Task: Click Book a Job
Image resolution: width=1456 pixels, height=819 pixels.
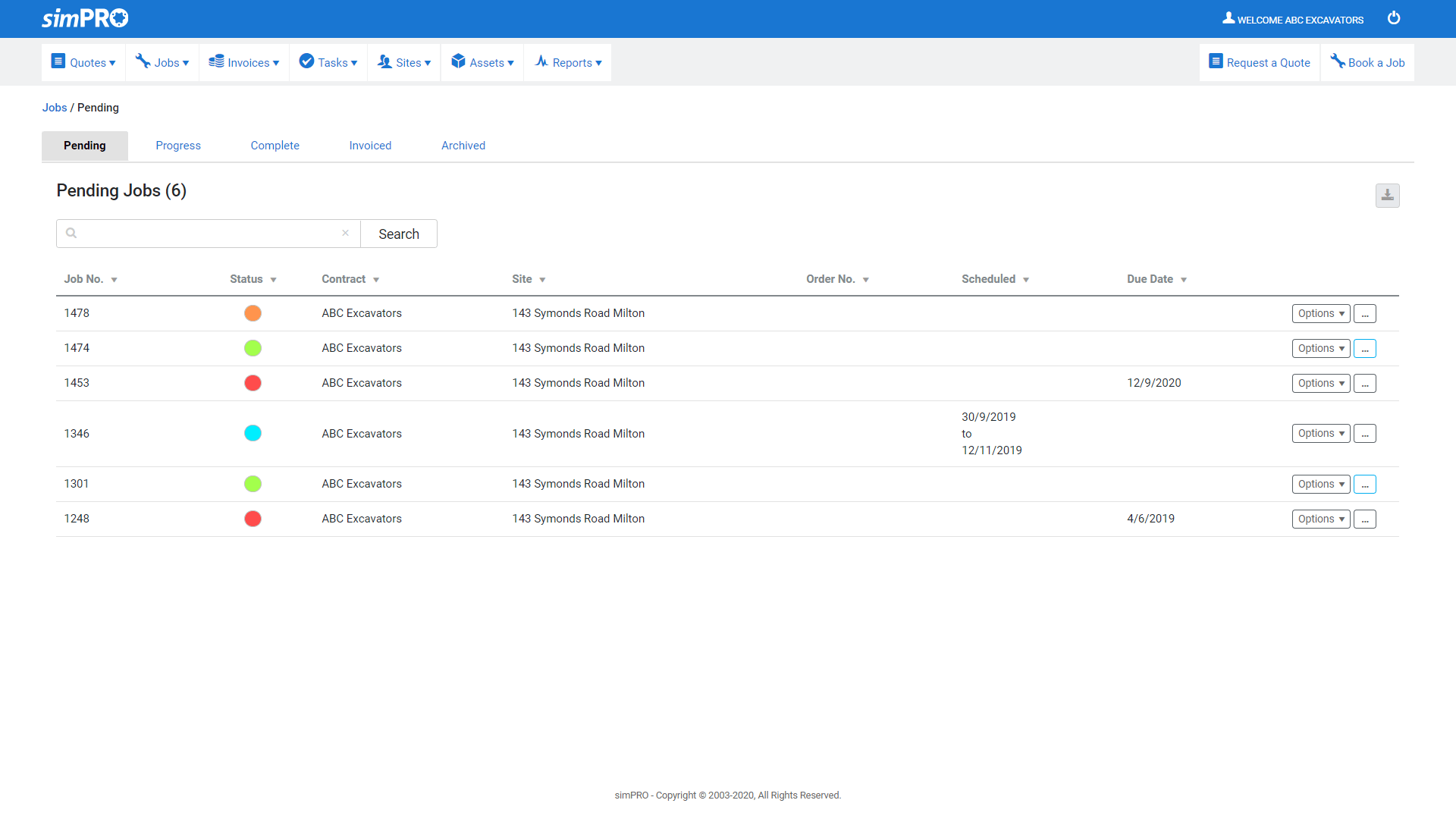Action: (x=1367, y=62)
